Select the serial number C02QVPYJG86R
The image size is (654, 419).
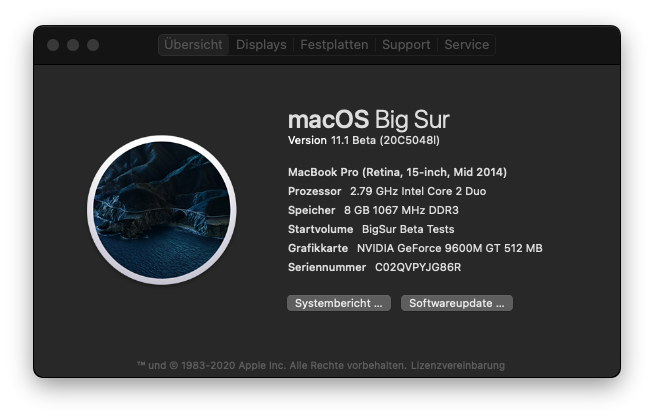[x=418, y=267]
